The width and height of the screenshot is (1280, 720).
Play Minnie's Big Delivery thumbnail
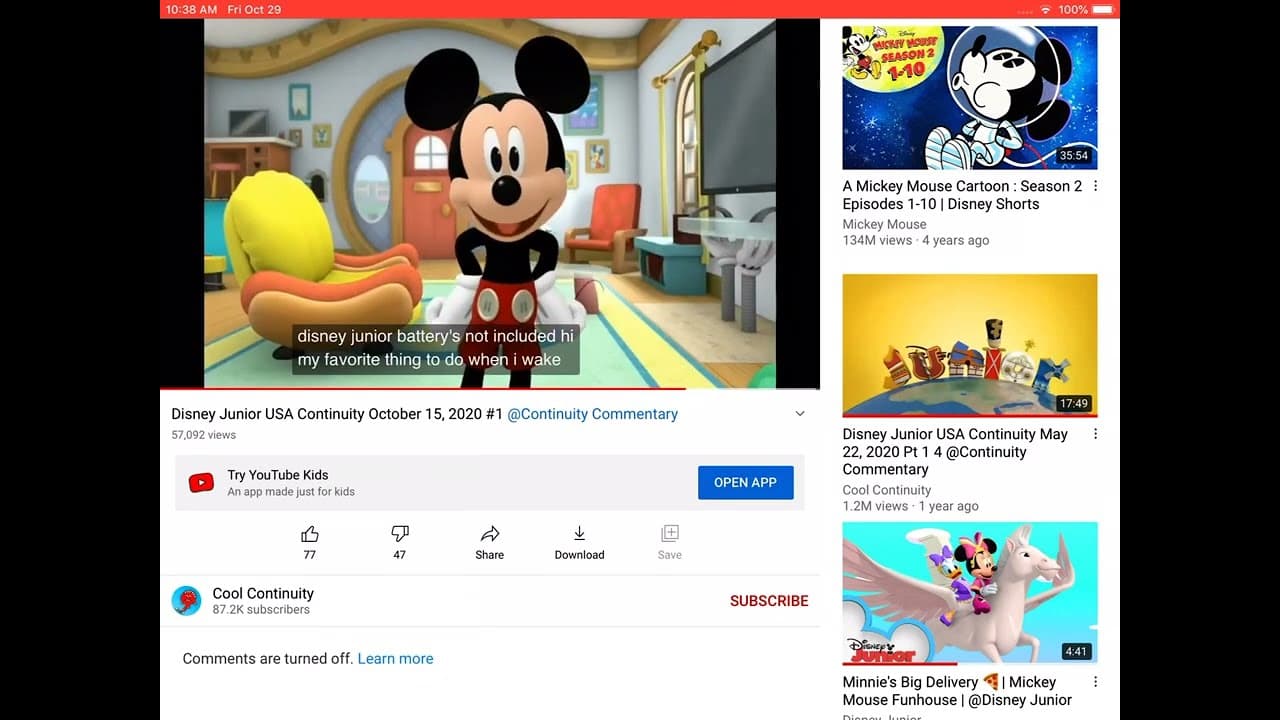coord(970,593)
